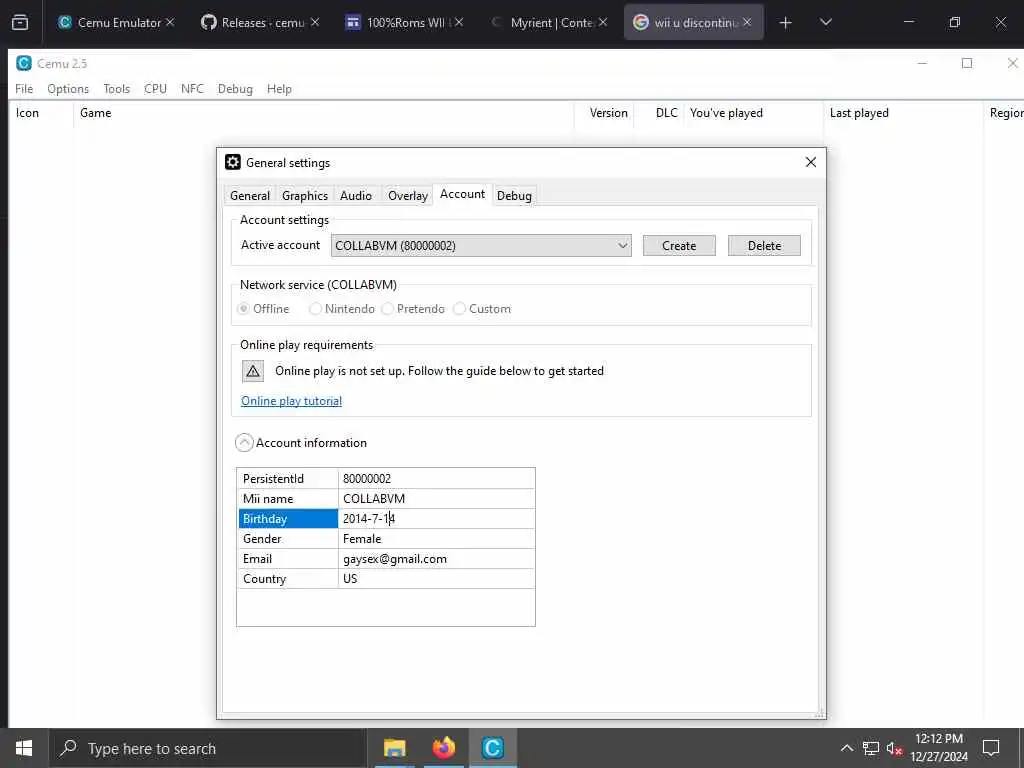Open the File menu
The image size is (1024, 768).
pyautogui.click(x=24, y=89)
